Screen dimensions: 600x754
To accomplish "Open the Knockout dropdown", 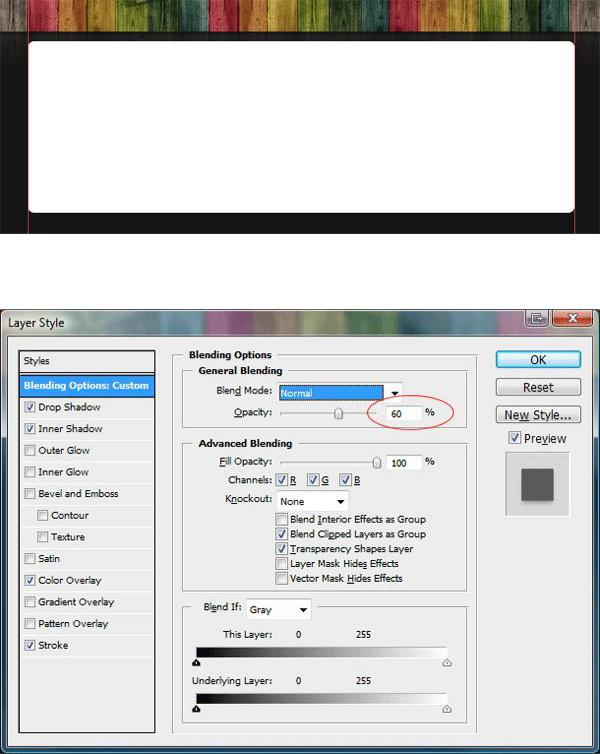I will 312,502.
